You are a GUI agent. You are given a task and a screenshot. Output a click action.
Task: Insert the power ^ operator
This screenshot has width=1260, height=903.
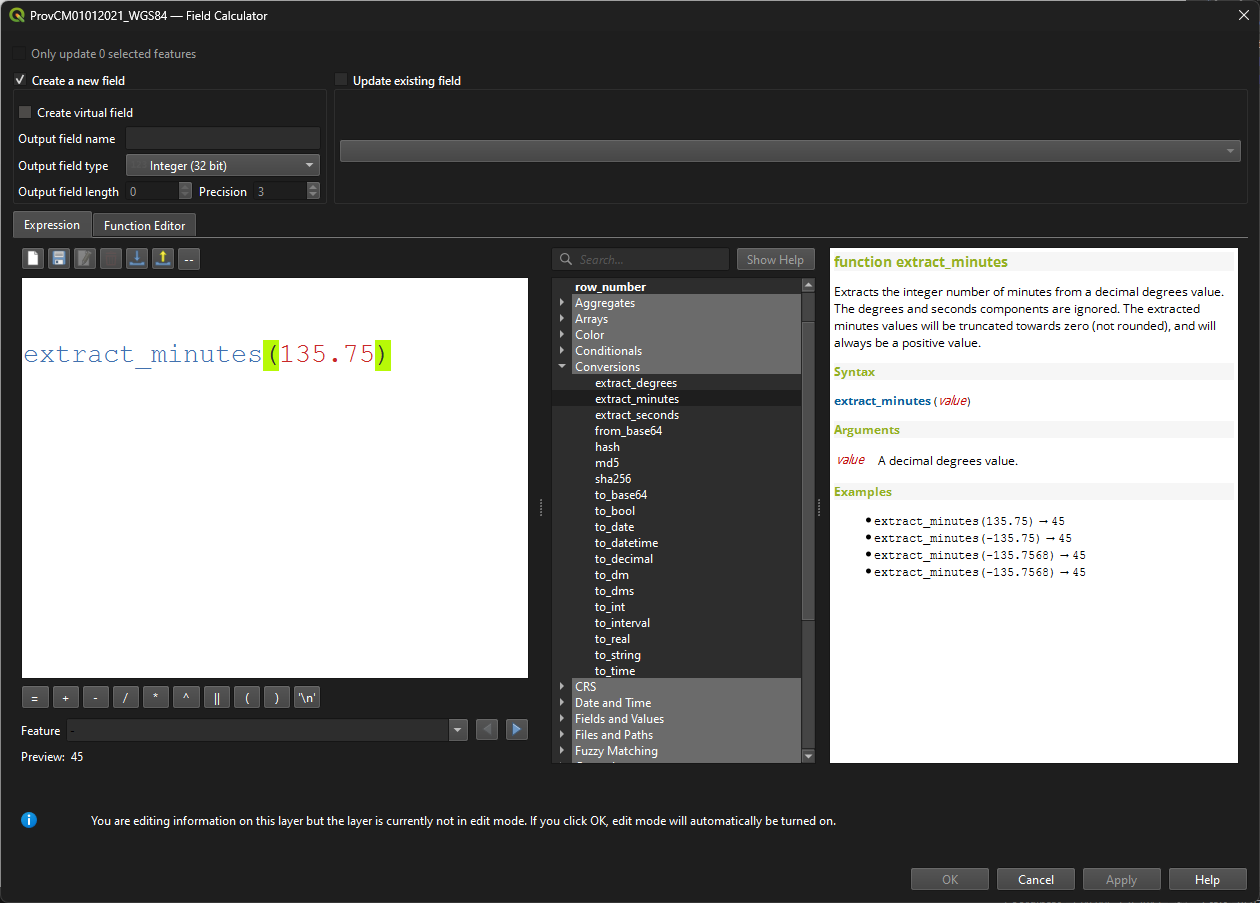coord(186,698)
